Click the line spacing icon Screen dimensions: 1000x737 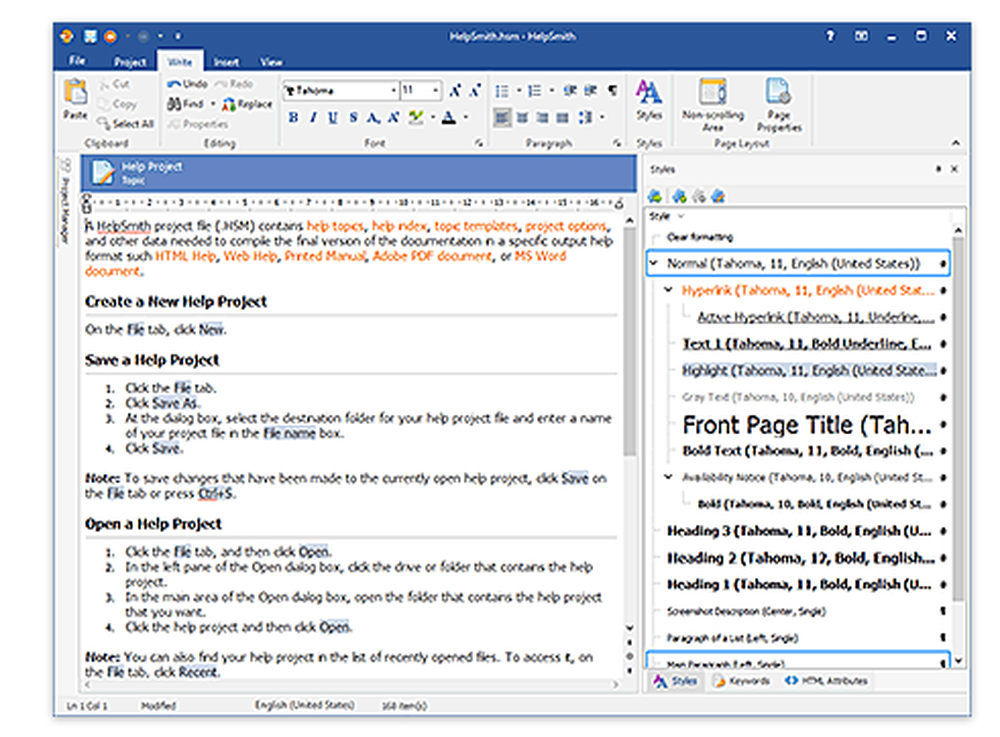coord(585,117)
